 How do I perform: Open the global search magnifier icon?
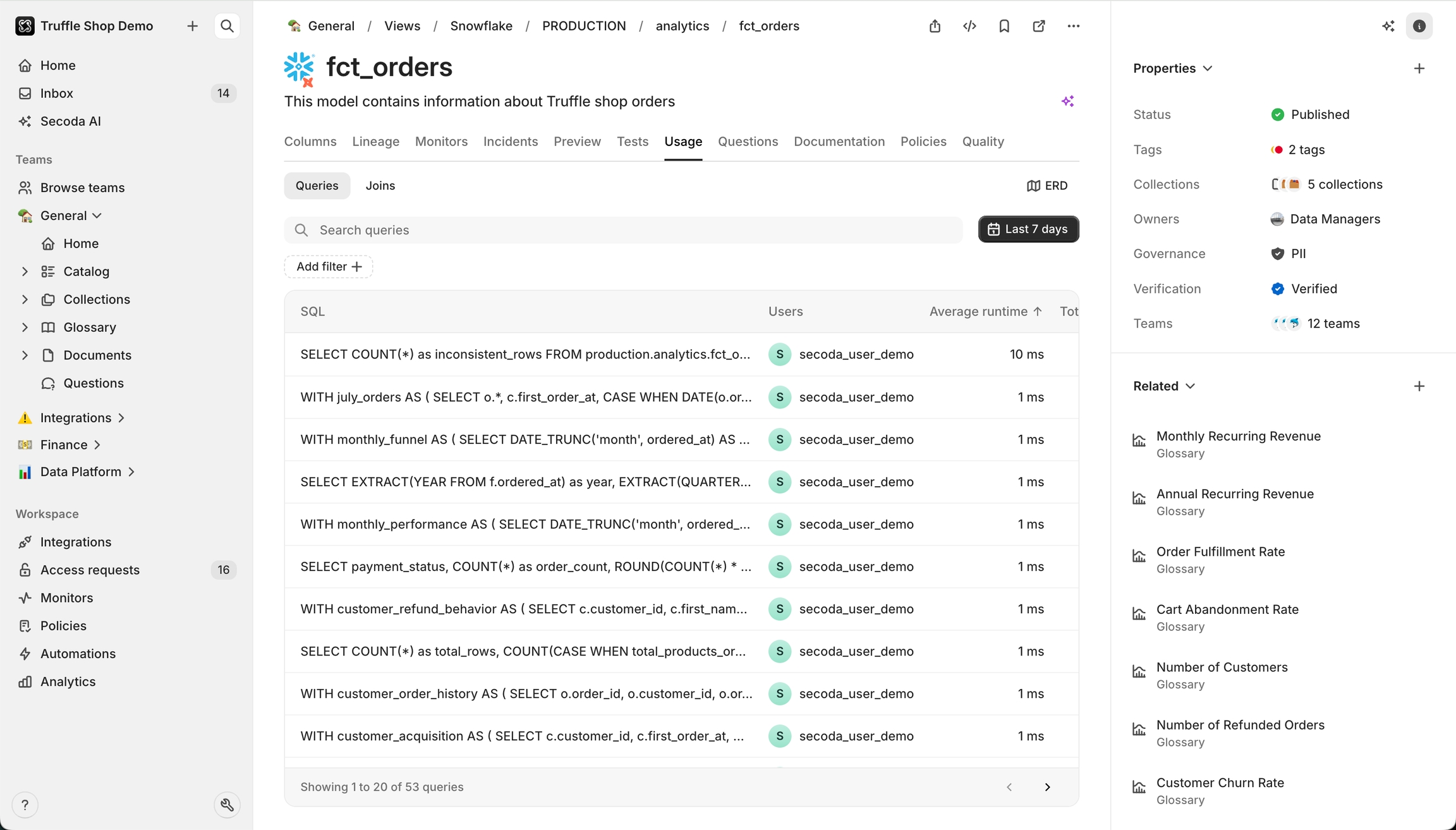pos(227,26)
